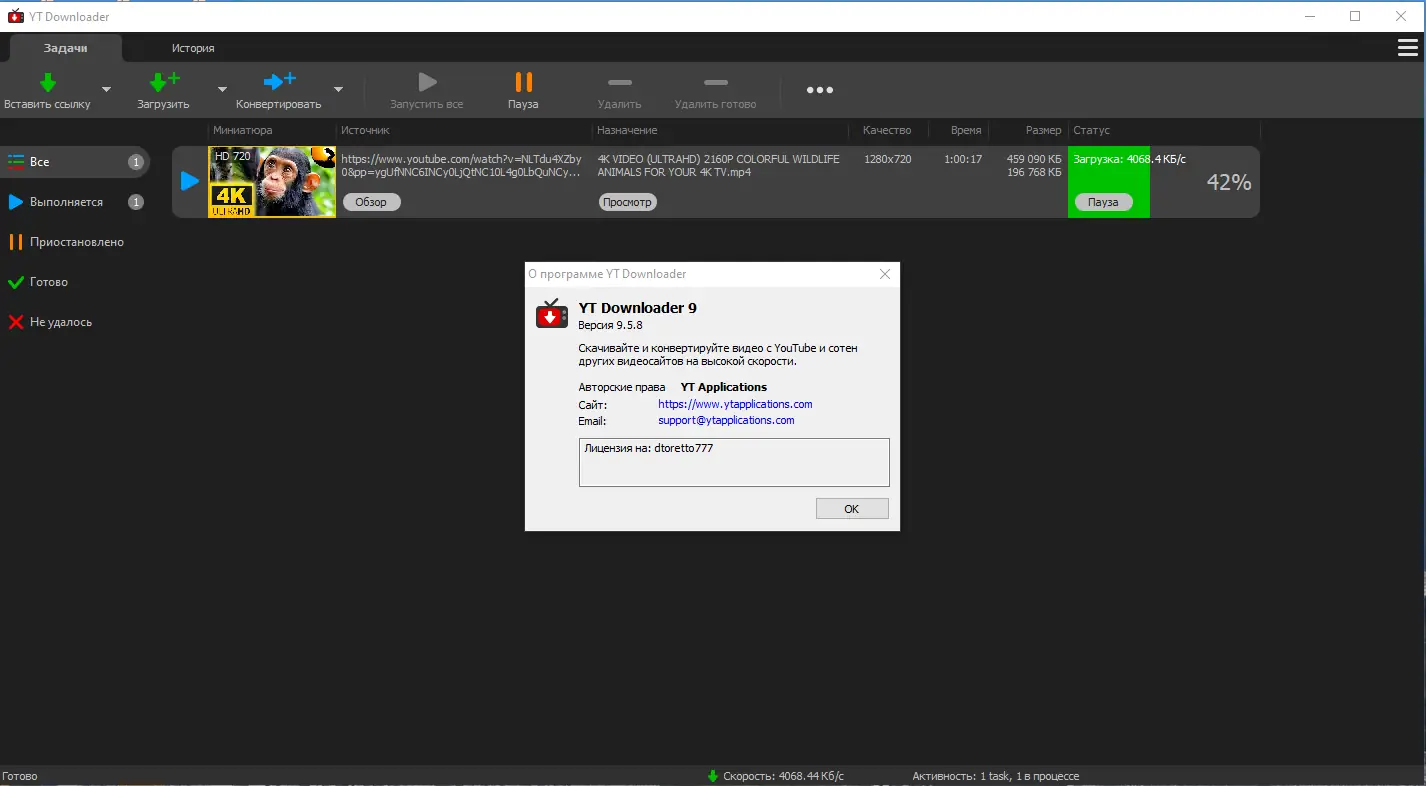
Task: Close the О программе YT Downloader dialog
Action: (885, 274)
